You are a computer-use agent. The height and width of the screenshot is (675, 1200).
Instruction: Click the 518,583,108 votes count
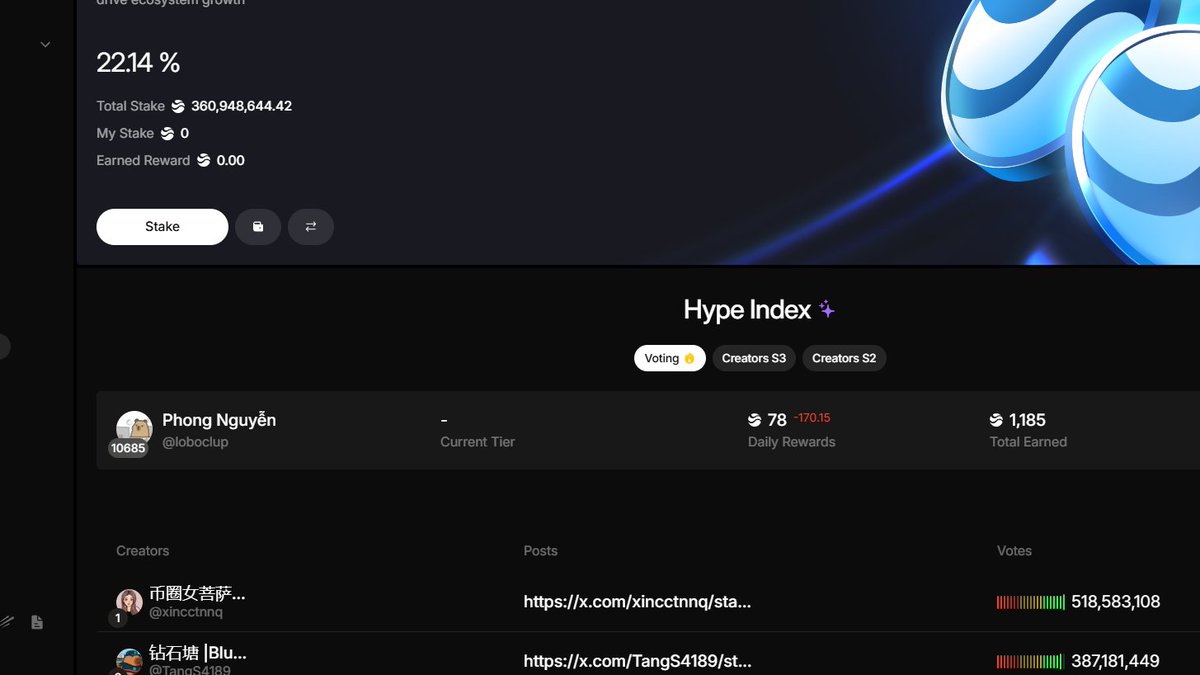[1116, 602]
